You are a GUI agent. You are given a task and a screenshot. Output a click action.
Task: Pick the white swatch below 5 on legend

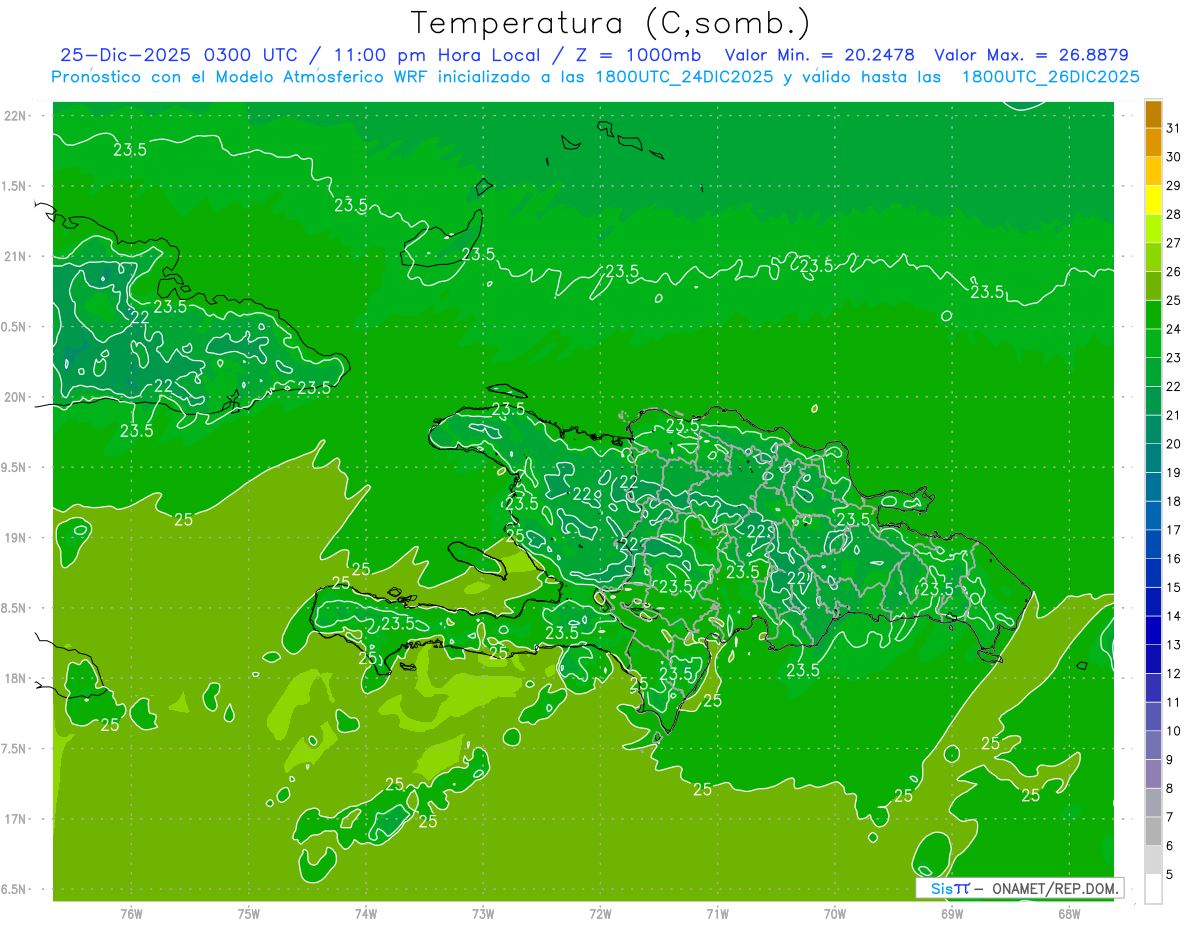[x=1153, y=888]
